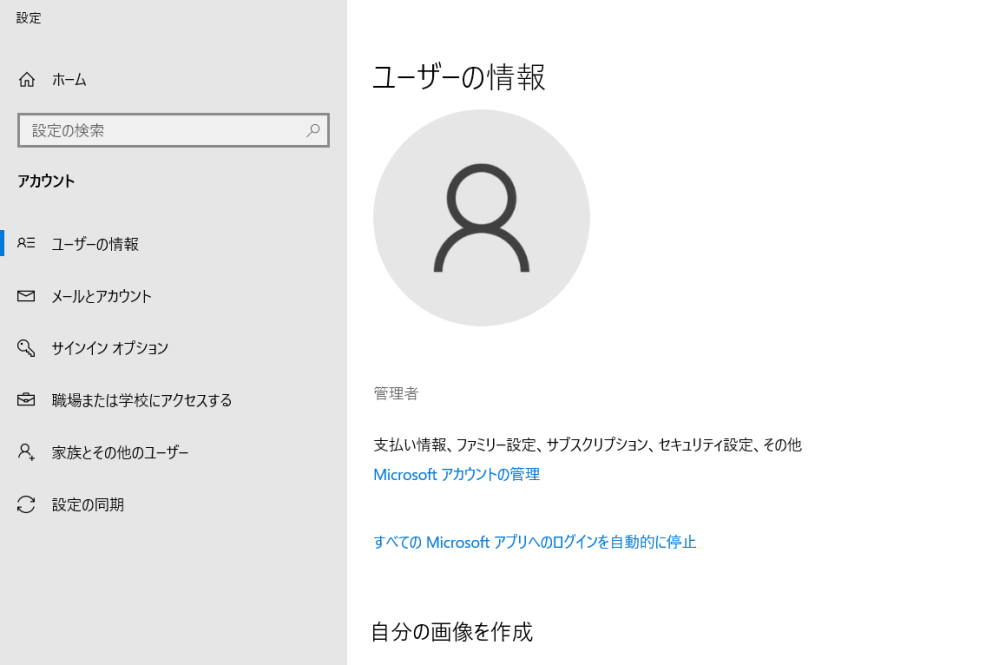
Task: Click the envelope icon beside メールとアカウント
Action: coord(27,296)
